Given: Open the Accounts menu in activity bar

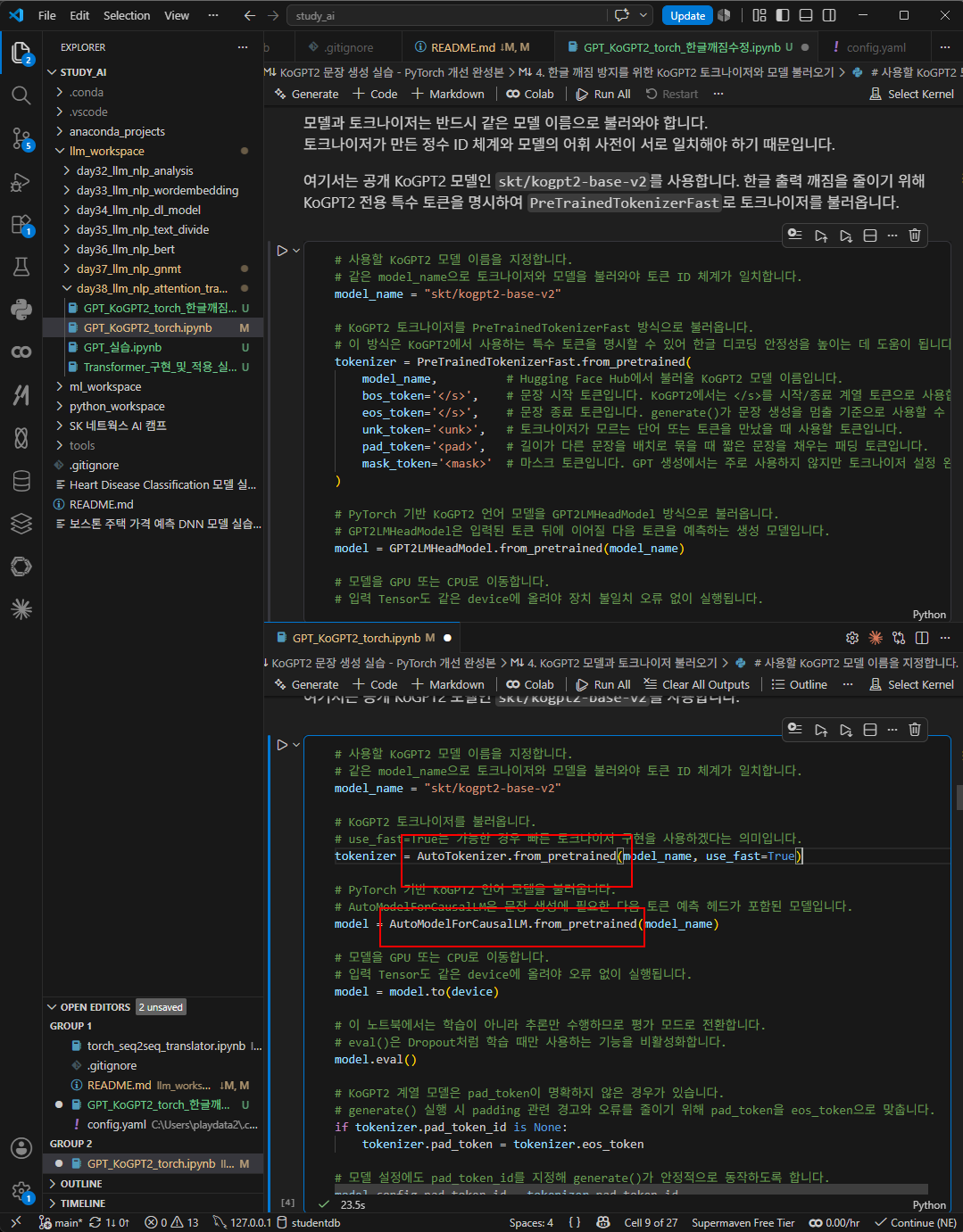Looking at the screenshot, I should [21, 1148].
